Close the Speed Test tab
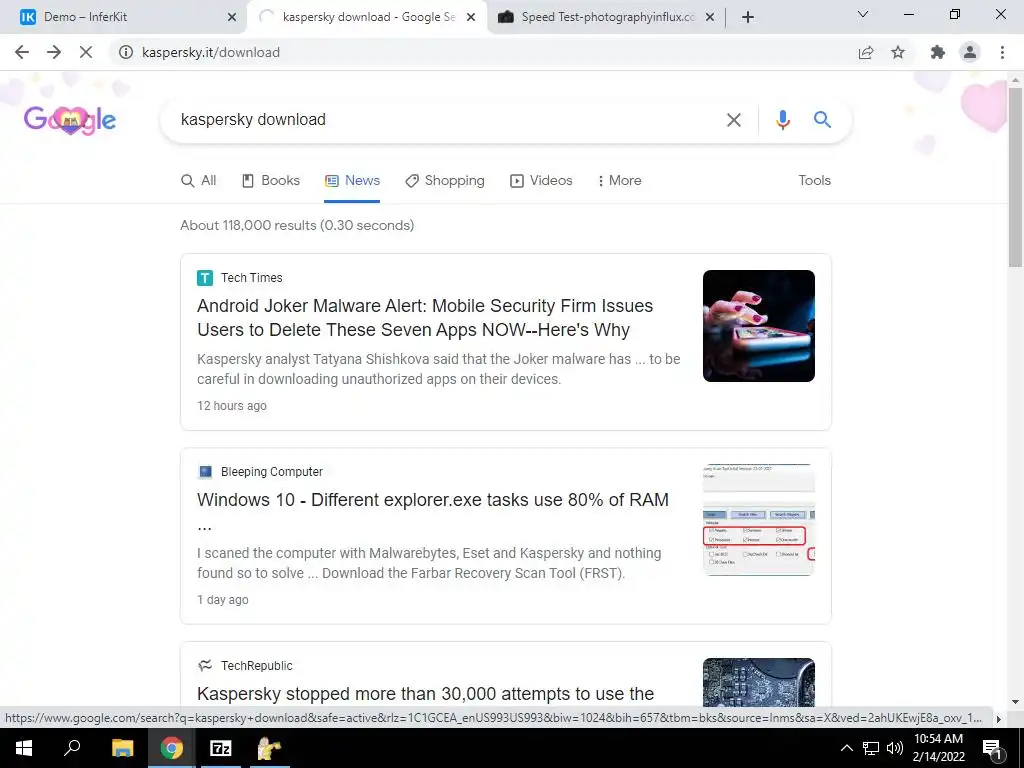This screenshot has width=1024, height=768. coord(710,17)
